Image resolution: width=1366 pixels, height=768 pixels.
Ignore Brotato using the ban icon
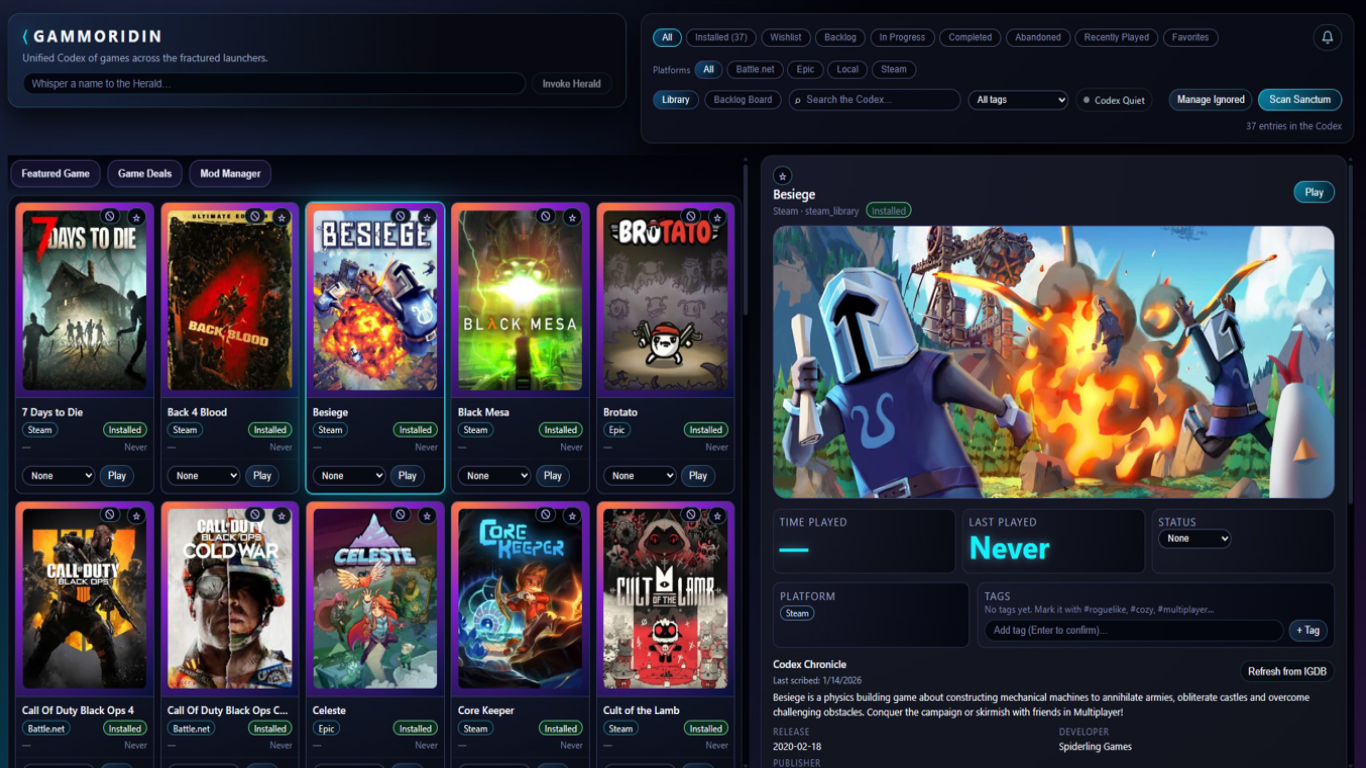tap(690, 216)
